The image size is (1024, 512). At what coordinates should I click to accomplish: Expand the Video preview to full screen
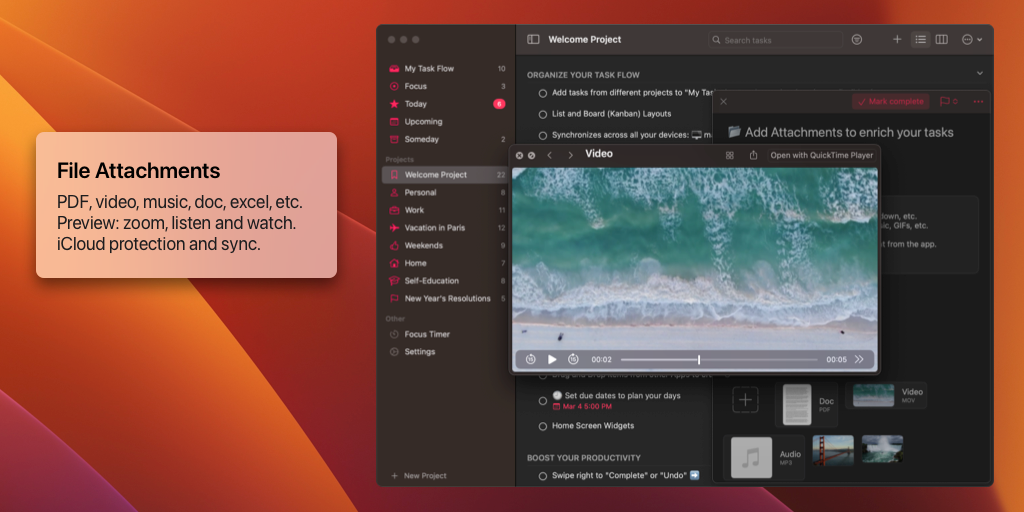532,155
